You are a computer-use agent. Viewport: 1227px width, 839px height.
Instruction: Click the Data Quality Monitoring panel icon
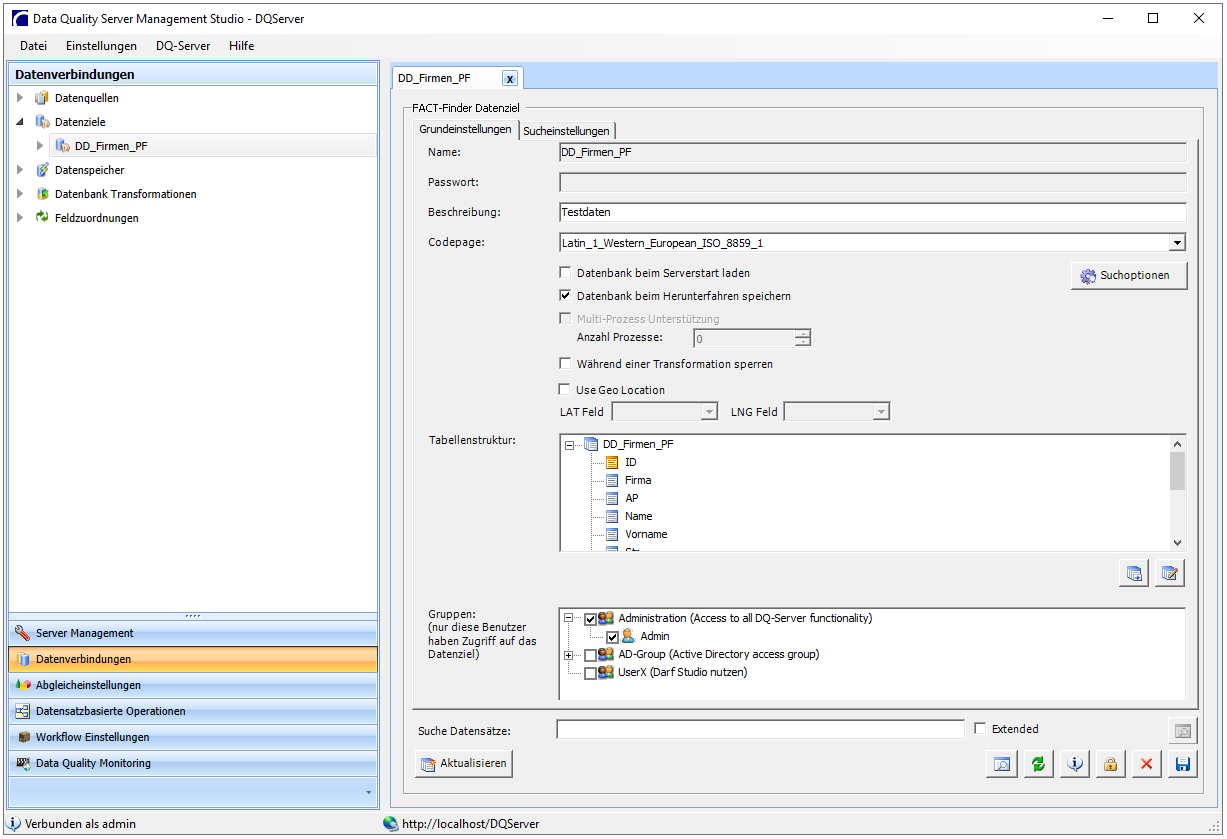point(23,763)
